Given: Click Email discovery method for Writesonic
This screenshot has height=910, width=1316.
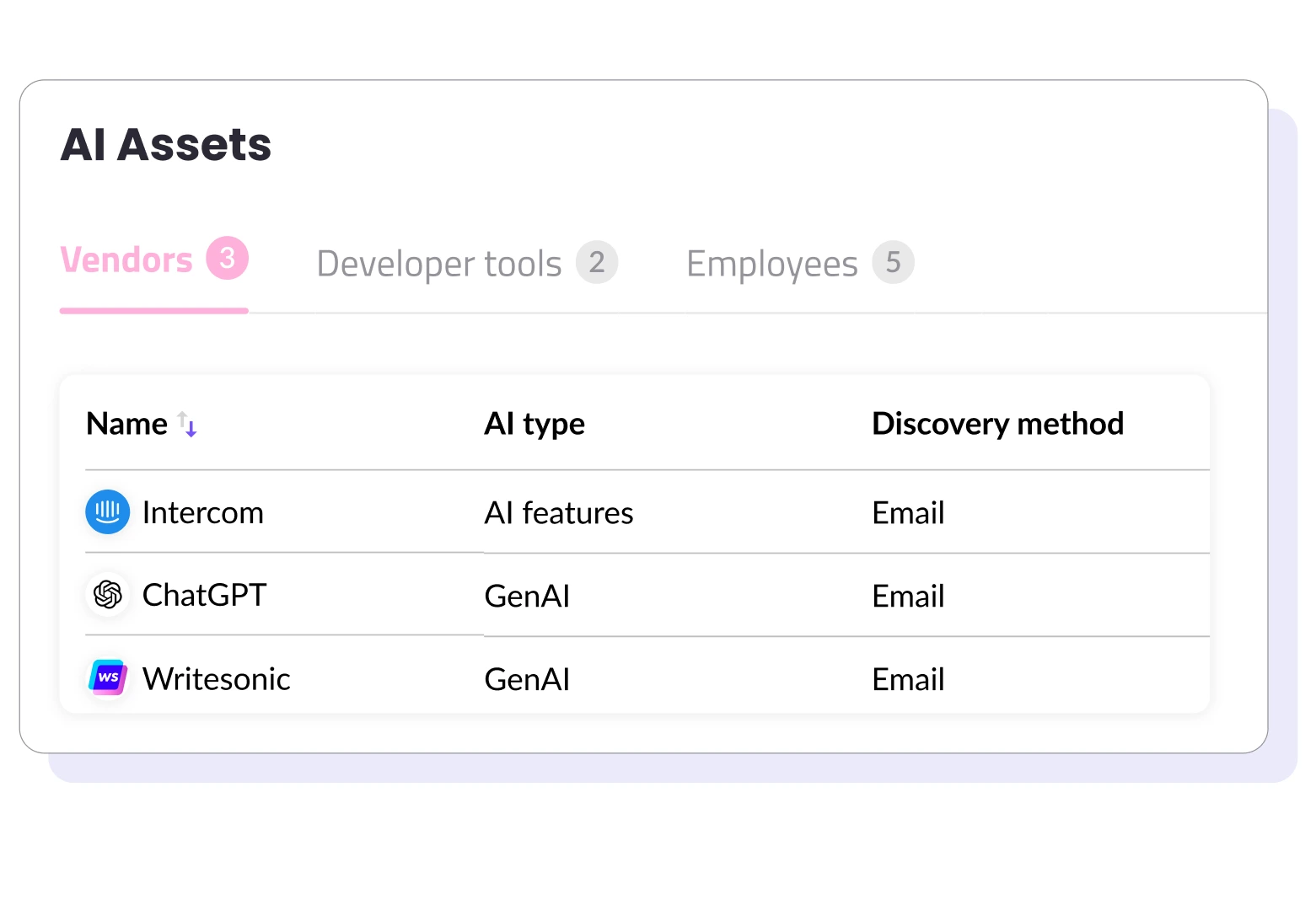Looking at the screenshot, I should [908, 679].
